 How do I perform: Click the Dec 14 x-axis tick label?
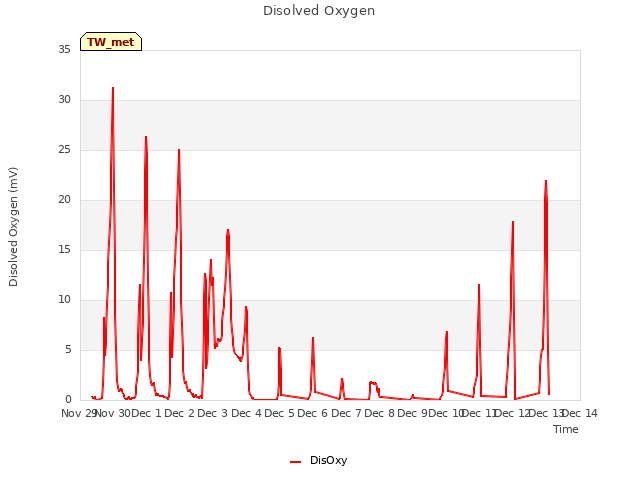click(x=580, y=413)
